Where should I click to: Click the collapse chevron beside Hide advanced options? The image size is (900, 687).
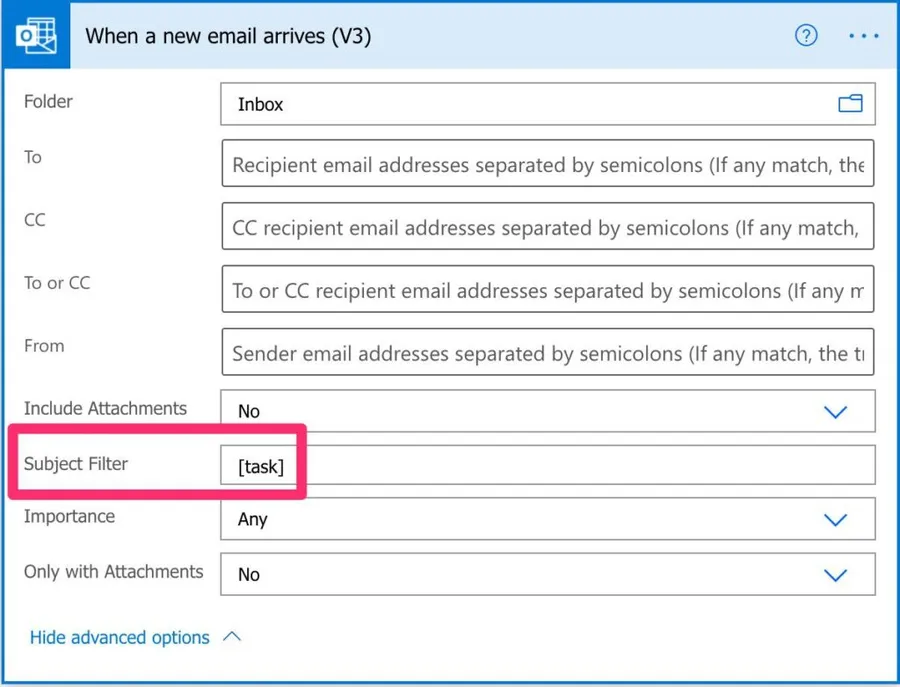tap(232, 637)
